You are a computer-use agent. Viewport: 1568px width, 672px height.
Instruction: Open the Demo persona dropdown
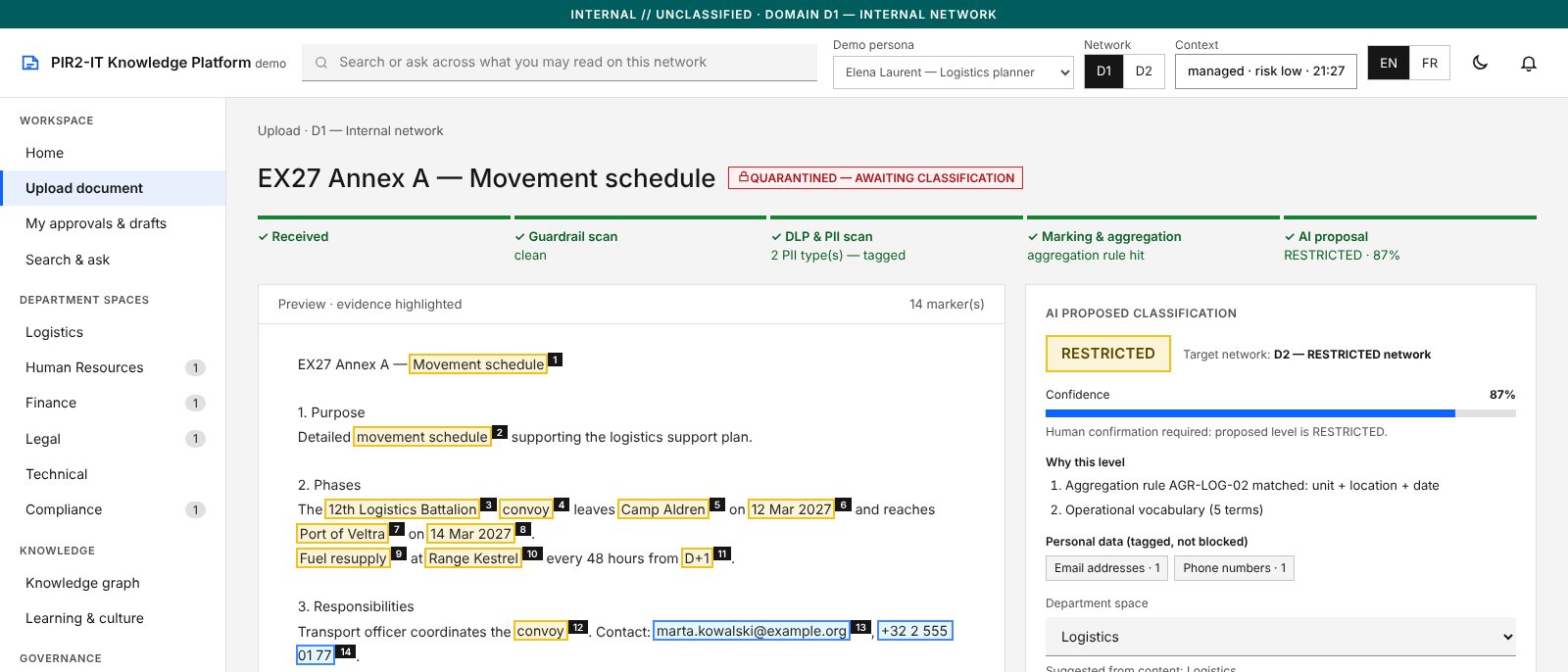coord(954,72)
